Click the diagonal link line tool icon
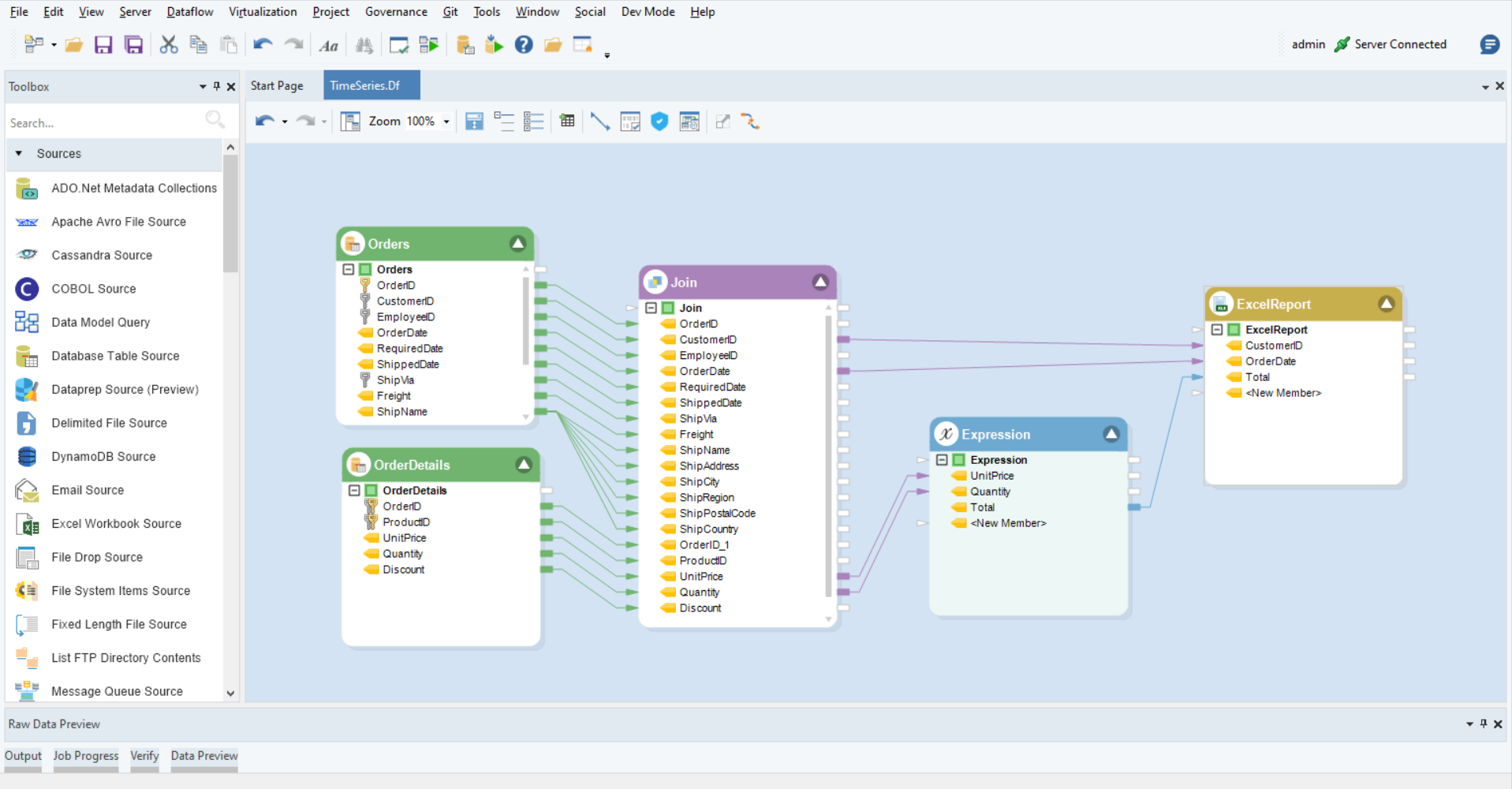Viewport: 1512px width, 789px height. click(x=599, y=122)
